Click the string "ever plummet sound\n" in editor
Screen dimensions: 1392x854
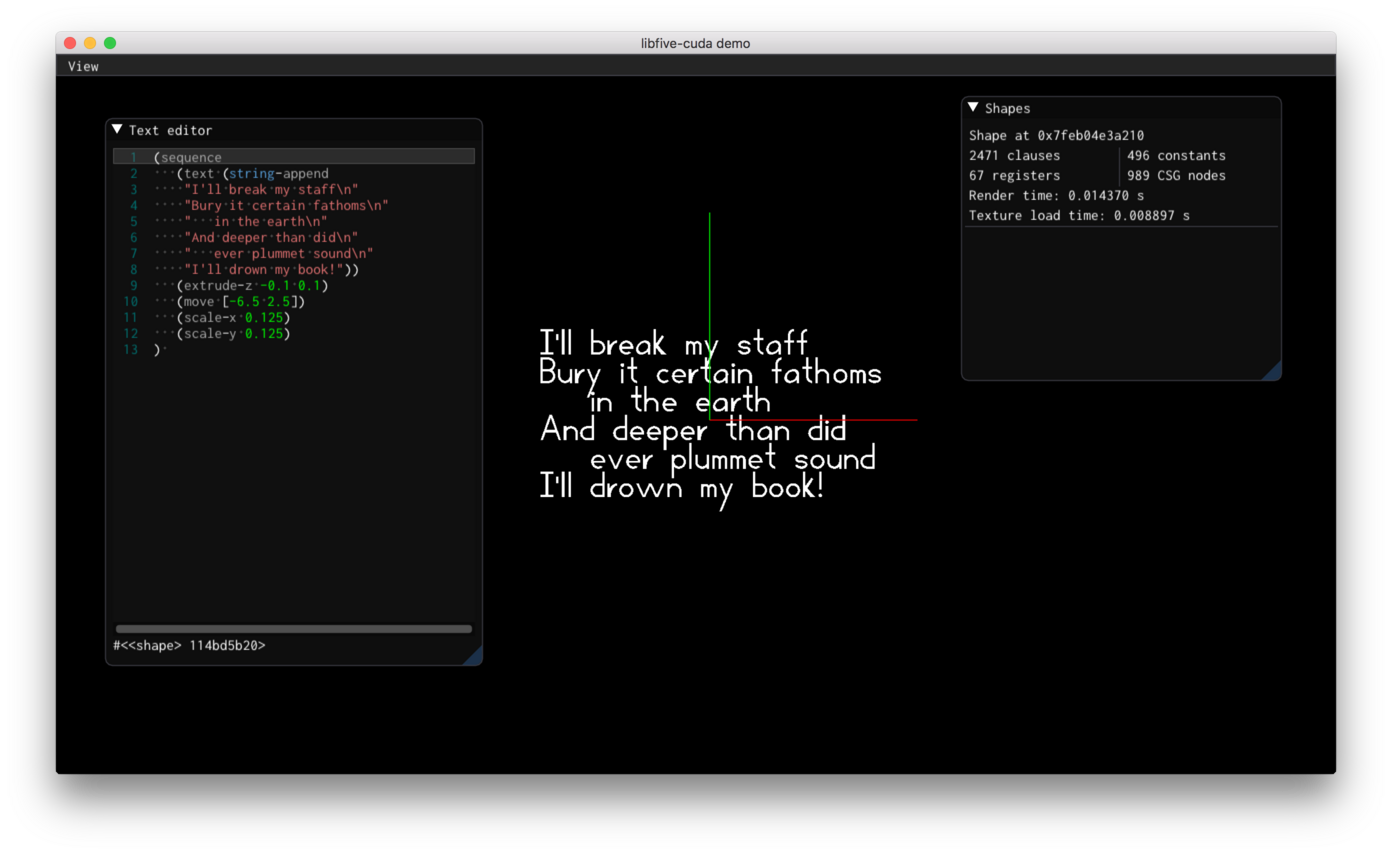(279, 253)
